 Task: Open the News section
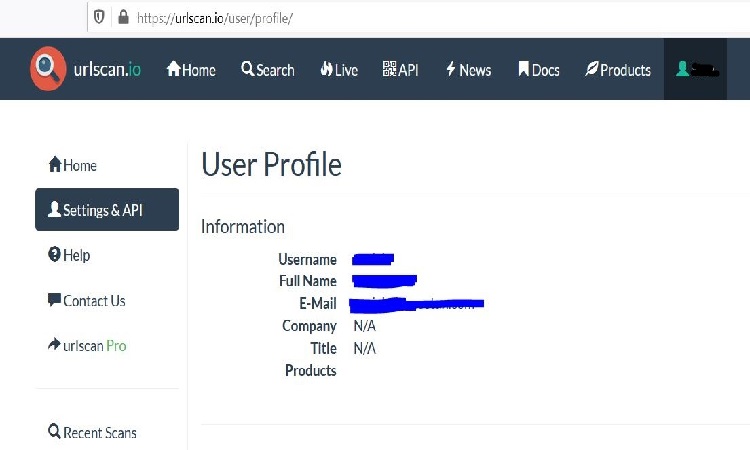click(468, 70)
